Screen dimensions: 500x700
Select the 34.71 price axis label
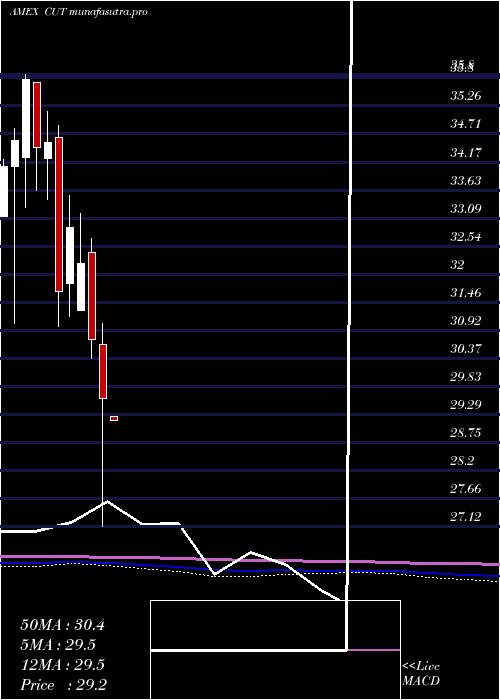point(466,124)
